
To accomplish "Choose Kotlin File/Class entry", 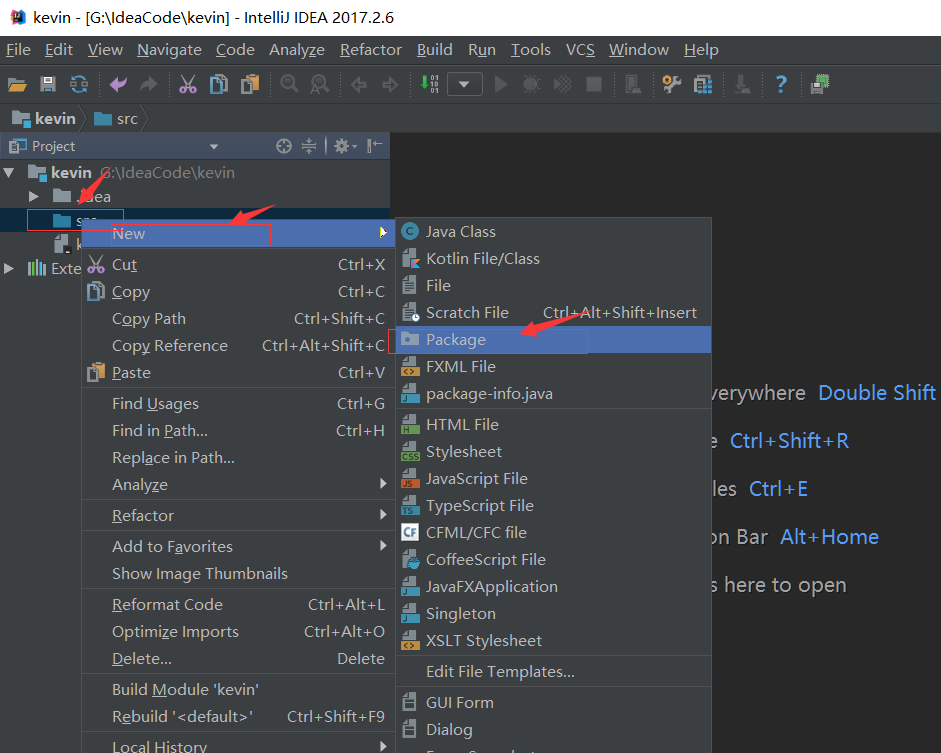I will (553, 259).
